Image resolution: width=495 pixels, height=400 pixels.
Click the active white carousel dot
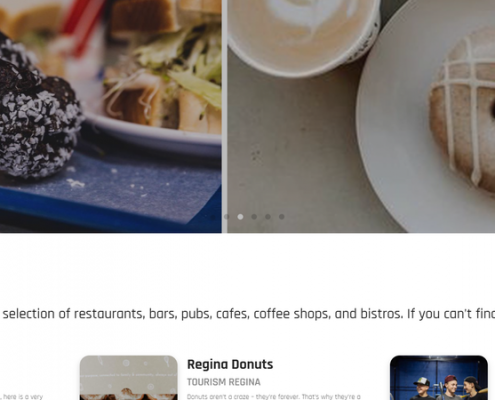(240, 217)
